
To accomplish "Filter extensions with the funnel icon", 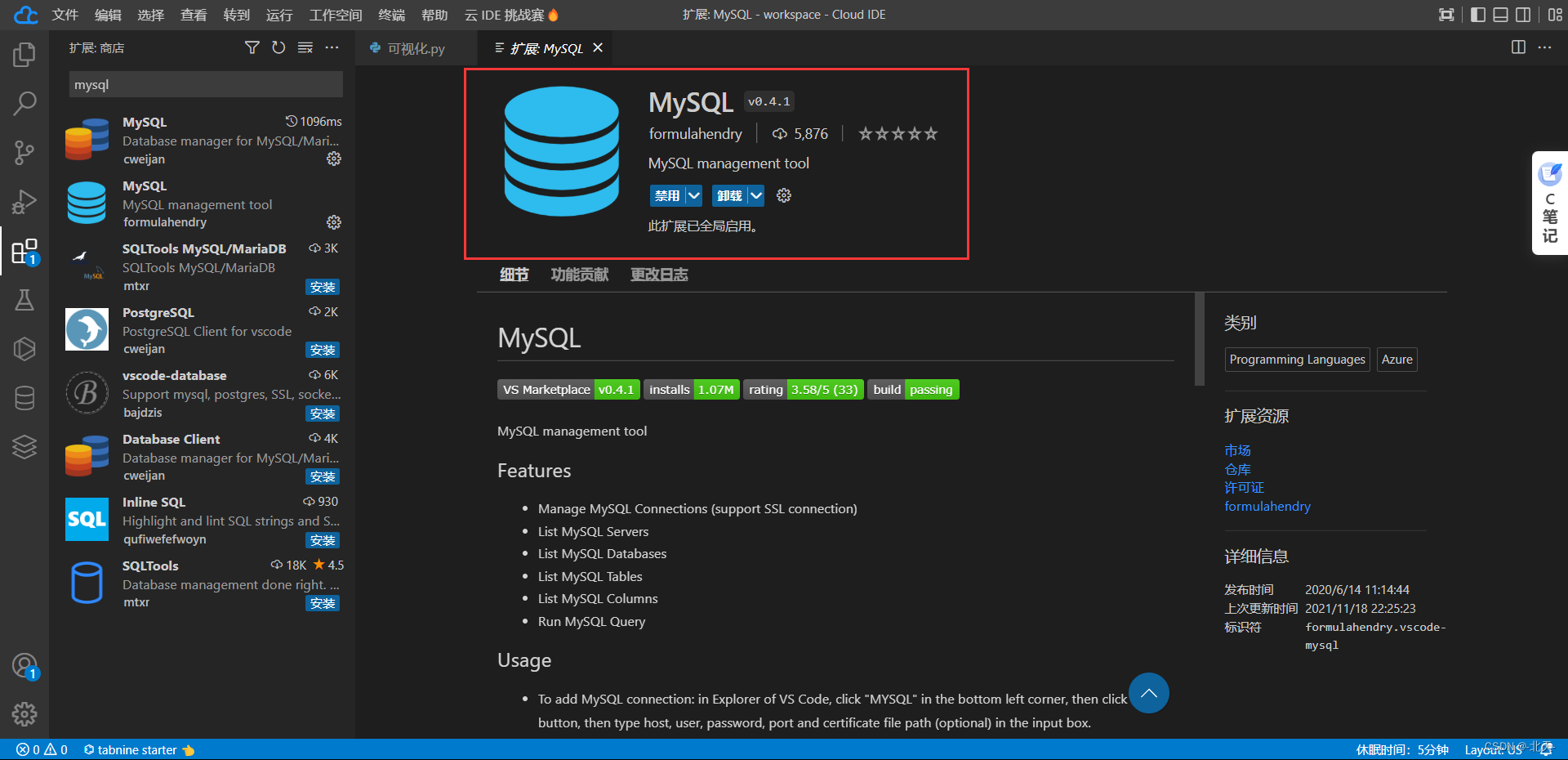I will [252, 47].
